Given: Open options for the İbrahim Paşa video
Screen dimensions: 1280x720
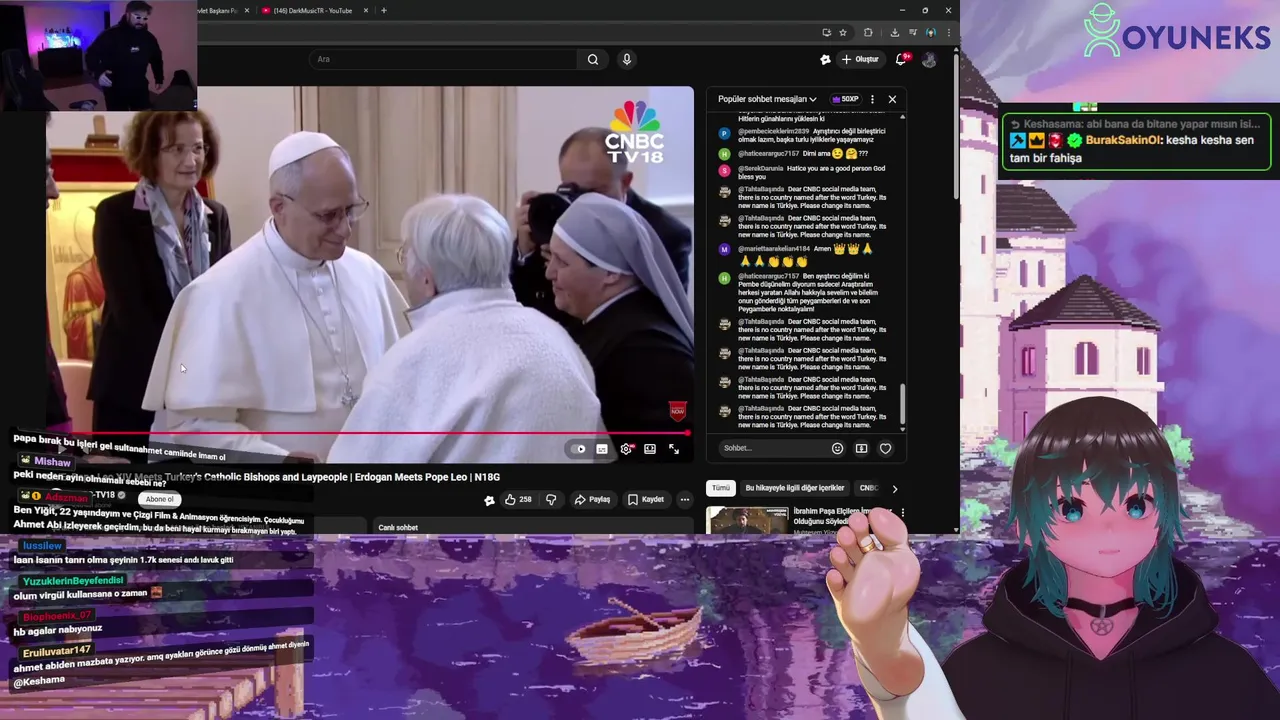Looking at the screenshot, I should tap(902, 513).
